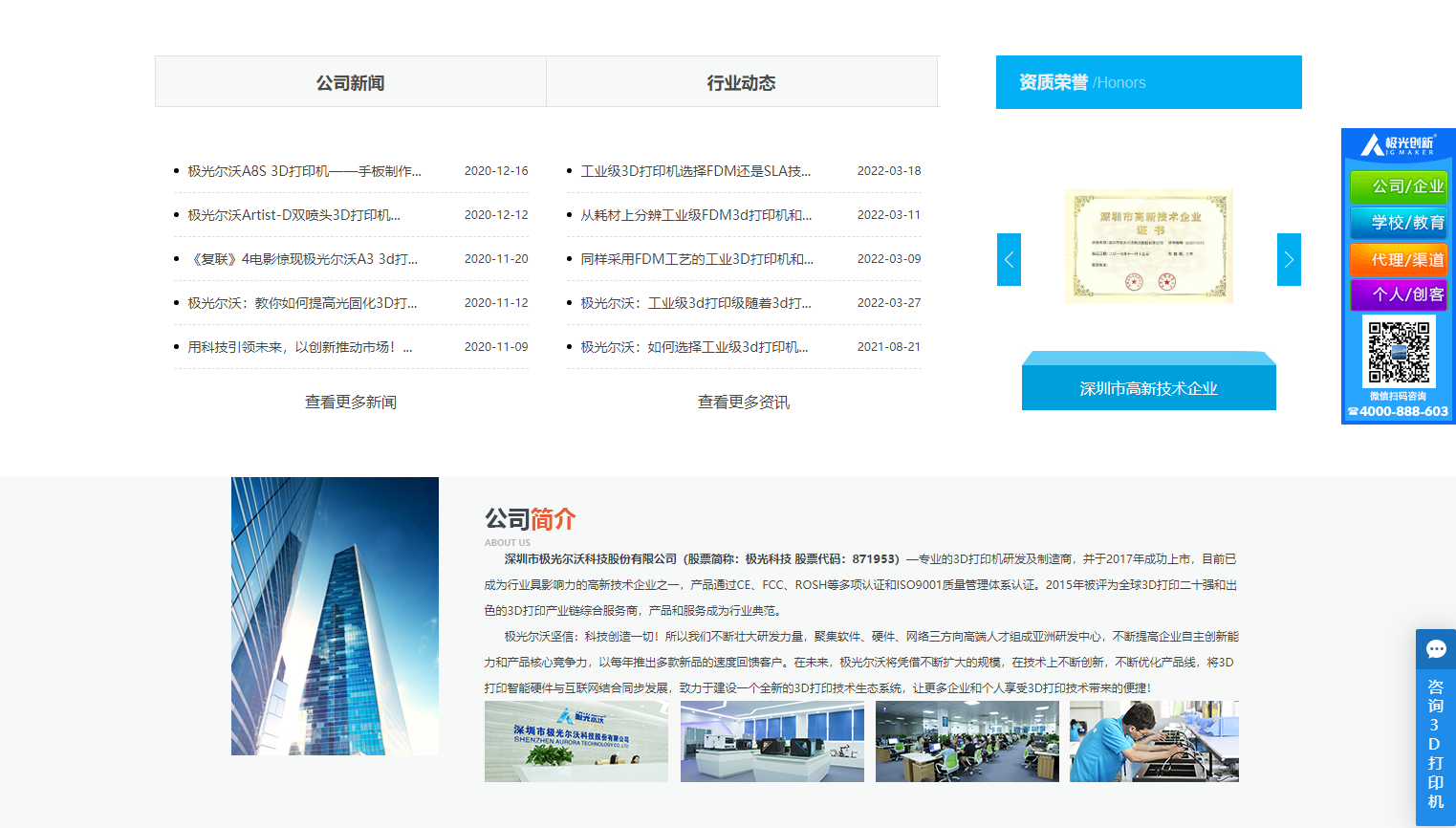Click the 极光创新 logo in side panel
Image resolution: width=1456 pixels, height=828 pixels.
tap(1398, 144)
